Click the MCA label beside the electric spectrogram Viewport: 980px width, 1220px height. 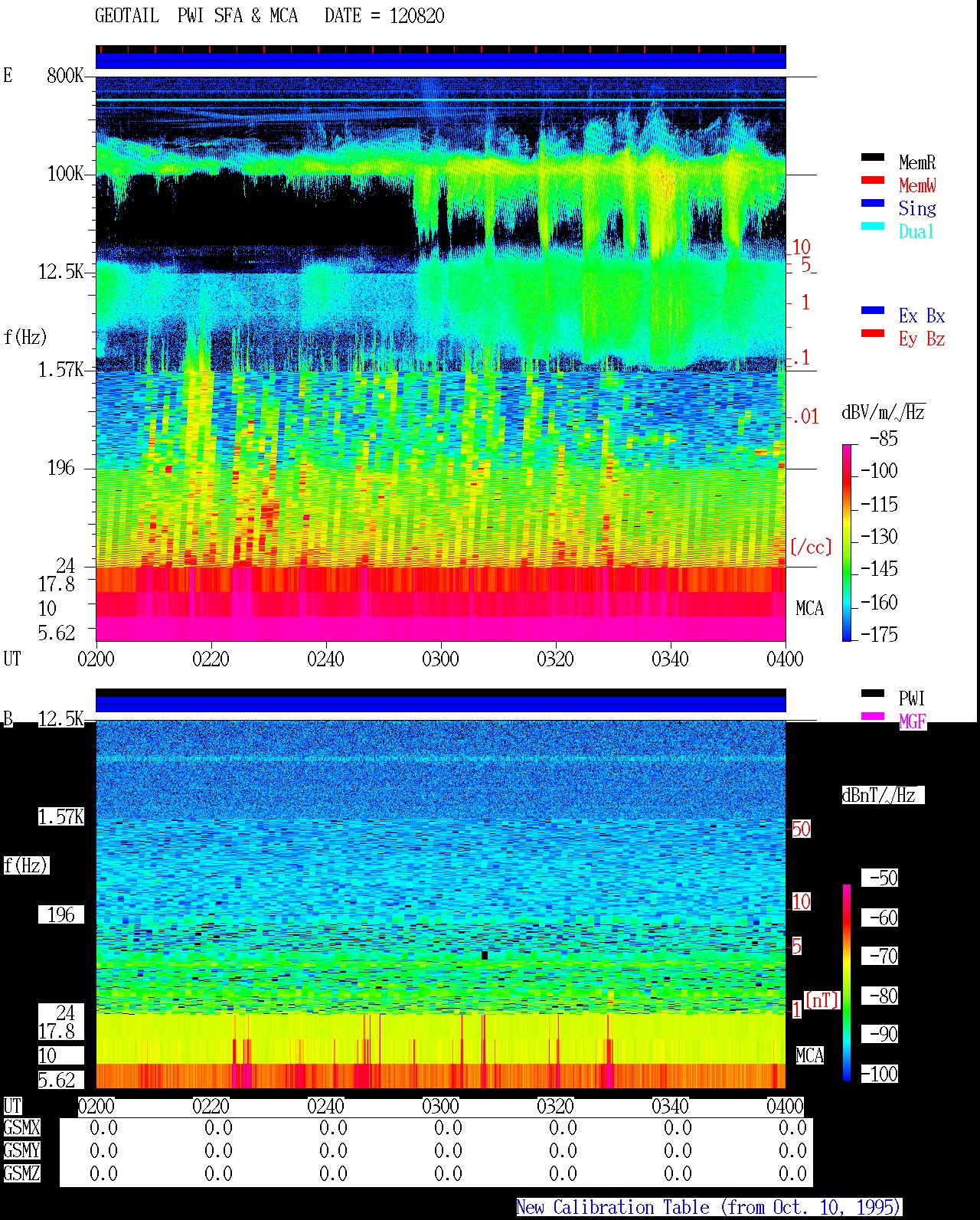pos(809,608)
